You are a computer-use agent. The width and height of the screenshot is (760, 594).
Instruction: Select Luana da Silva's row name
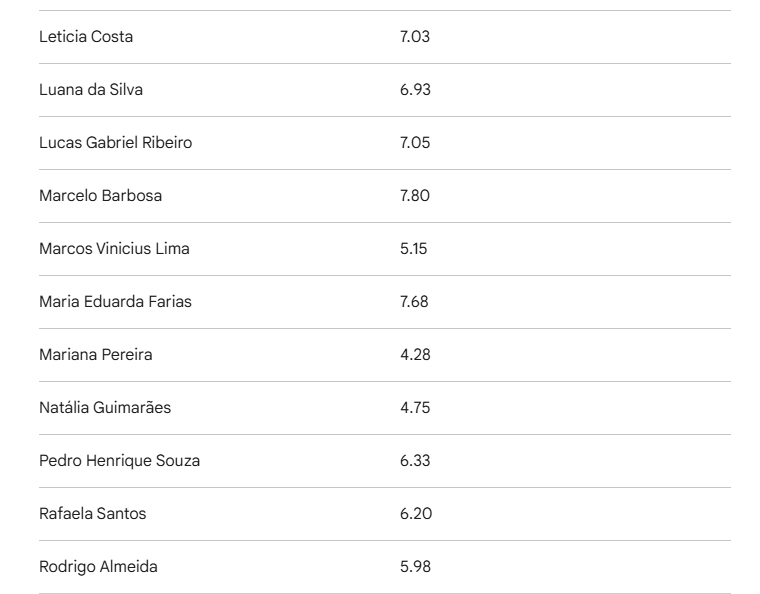tap(91, 90)
